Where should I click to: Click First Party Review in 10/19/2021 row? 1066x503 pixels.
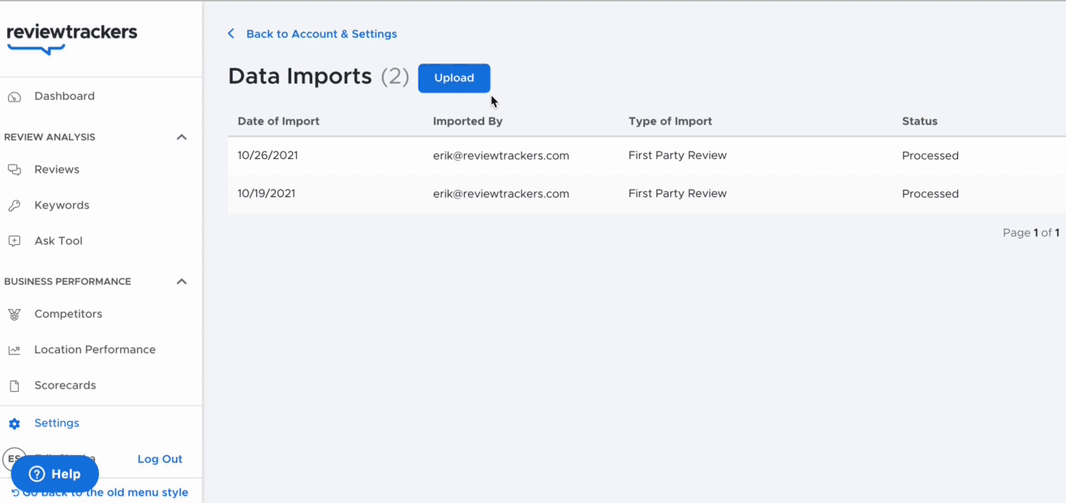[678, 194]
